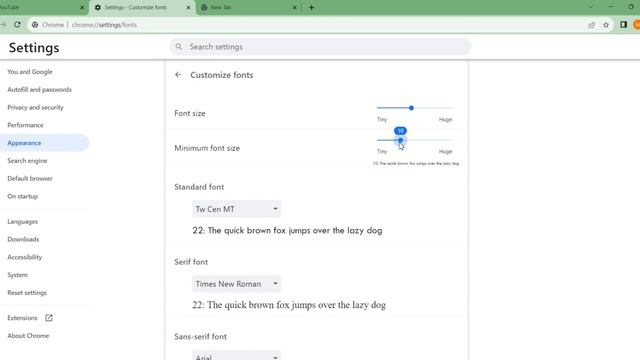Click inside the Search settings field
The height and width of the screenshot is (360, 640).
coord(320,47)
